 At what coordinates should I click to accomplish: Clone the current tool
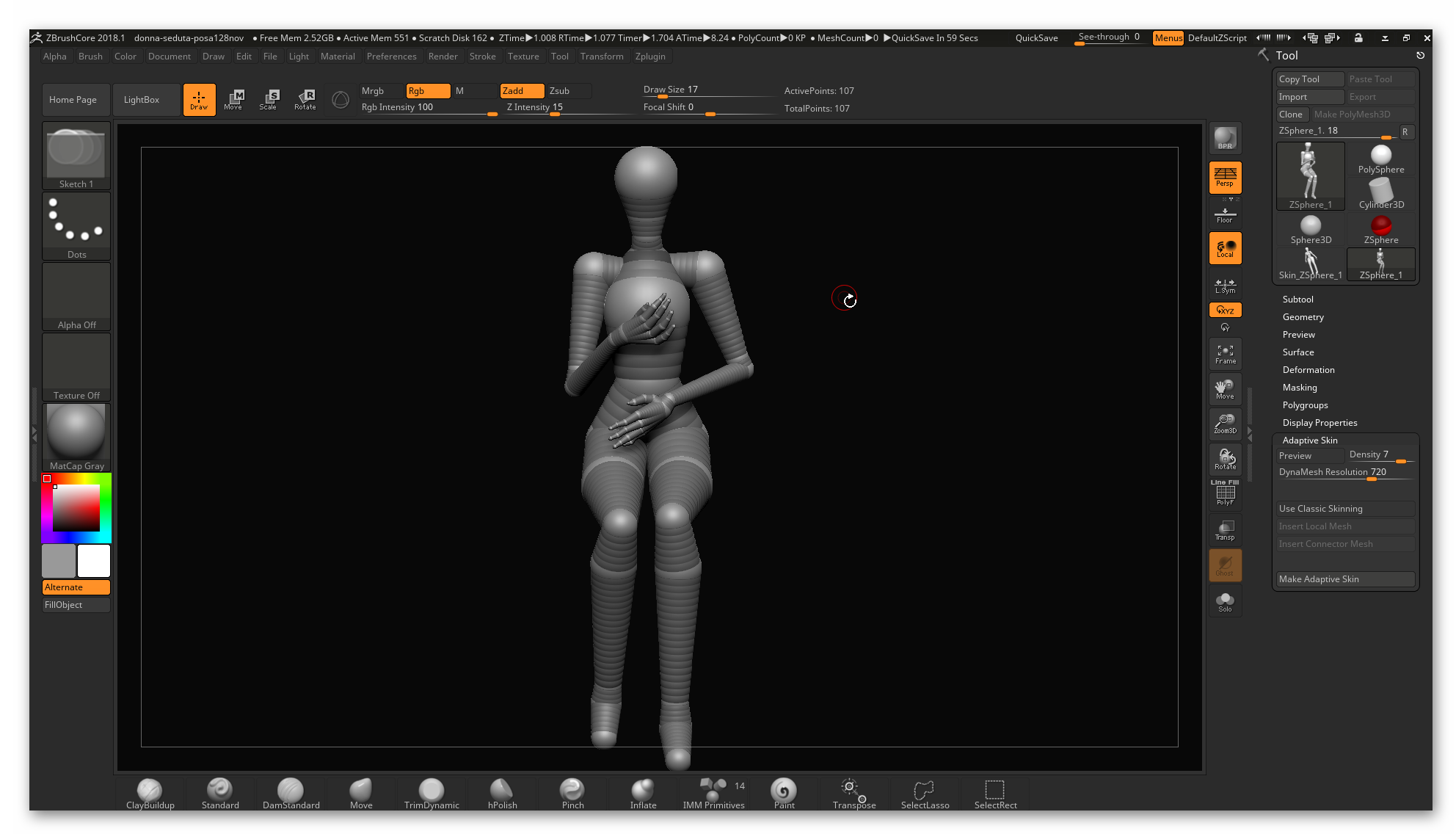pos(1292,115)
